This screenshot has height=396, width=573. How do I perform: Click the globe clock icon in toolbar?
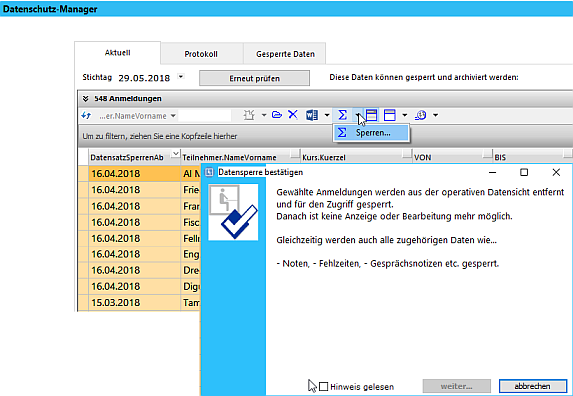[x=421, y=115]
